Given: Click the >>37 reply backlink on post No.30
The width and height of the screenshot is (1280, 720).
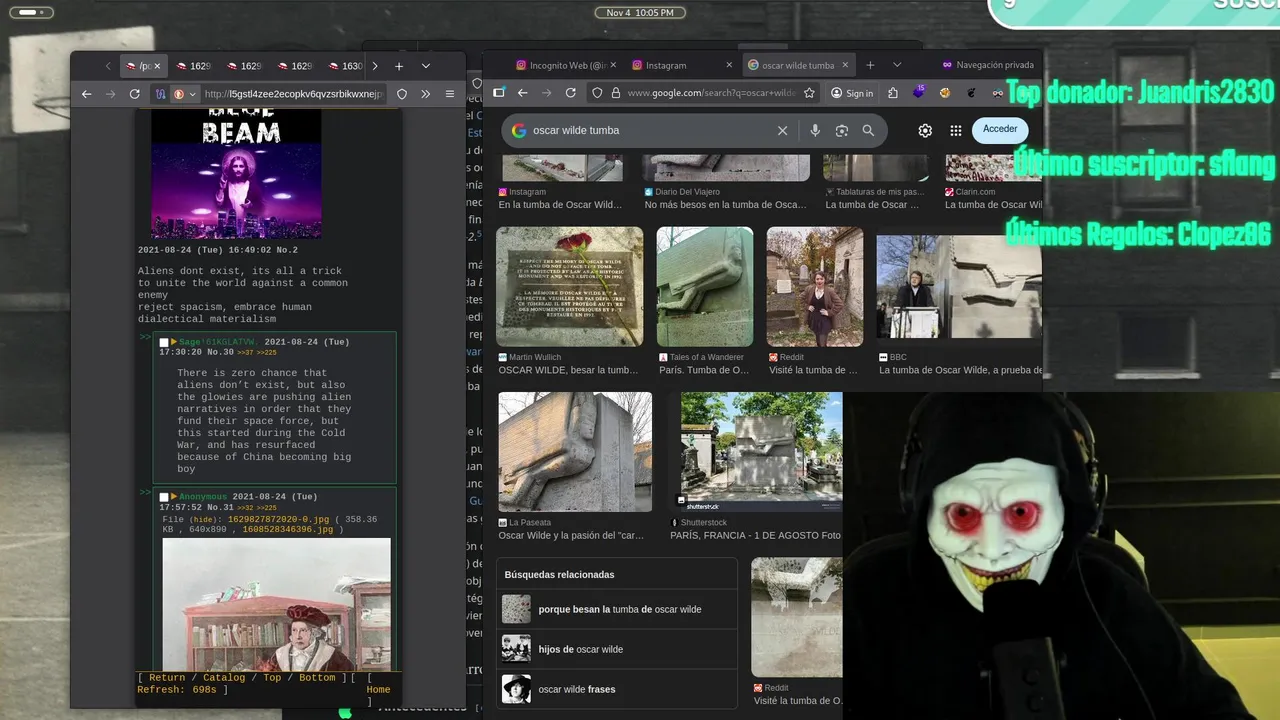Looking at the screenshot, I should point(245,352).
